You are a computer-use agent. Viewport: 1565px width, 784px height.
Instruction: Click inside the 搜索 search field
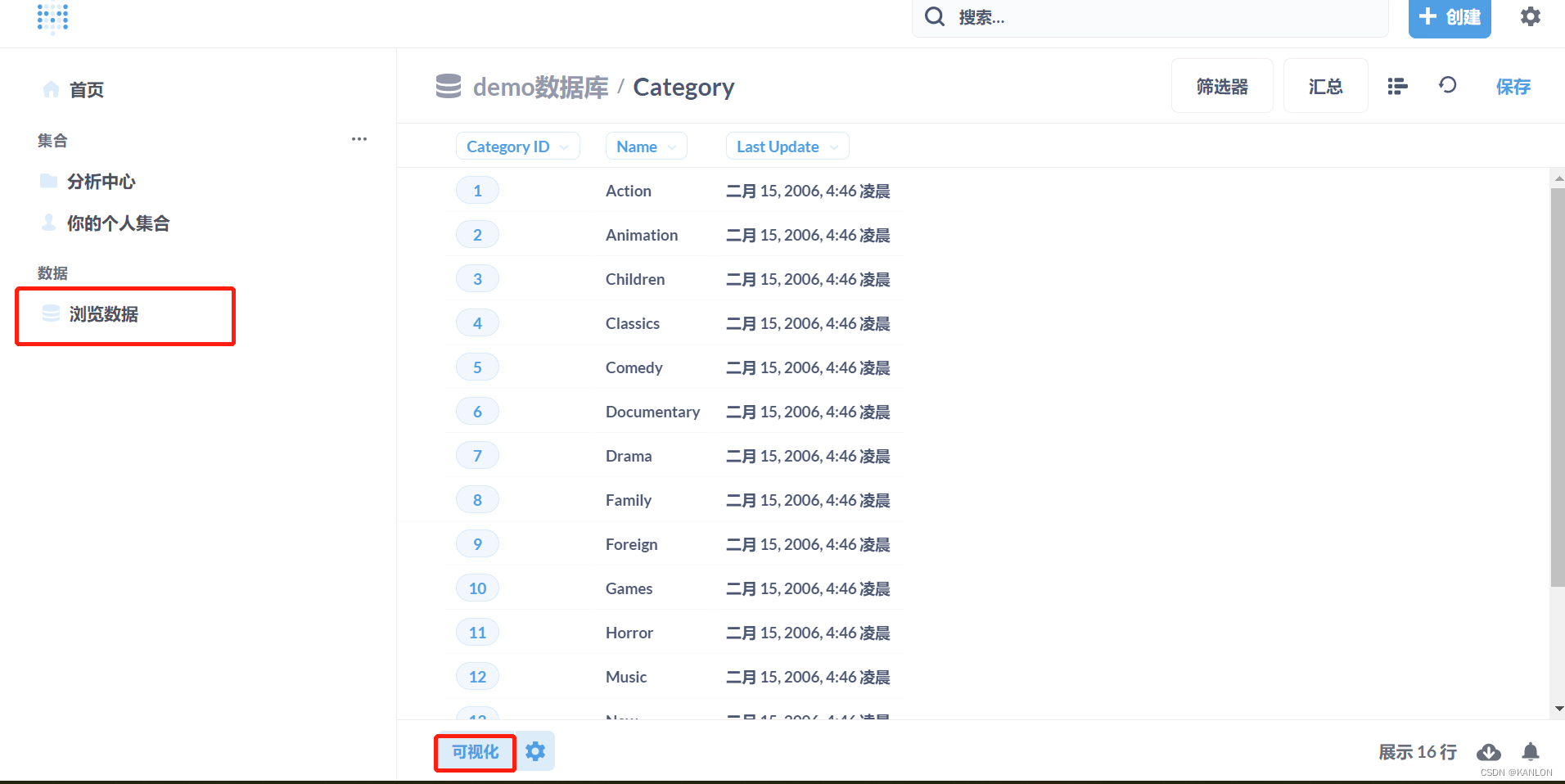pyautogui.click(x=1064, y=16)
